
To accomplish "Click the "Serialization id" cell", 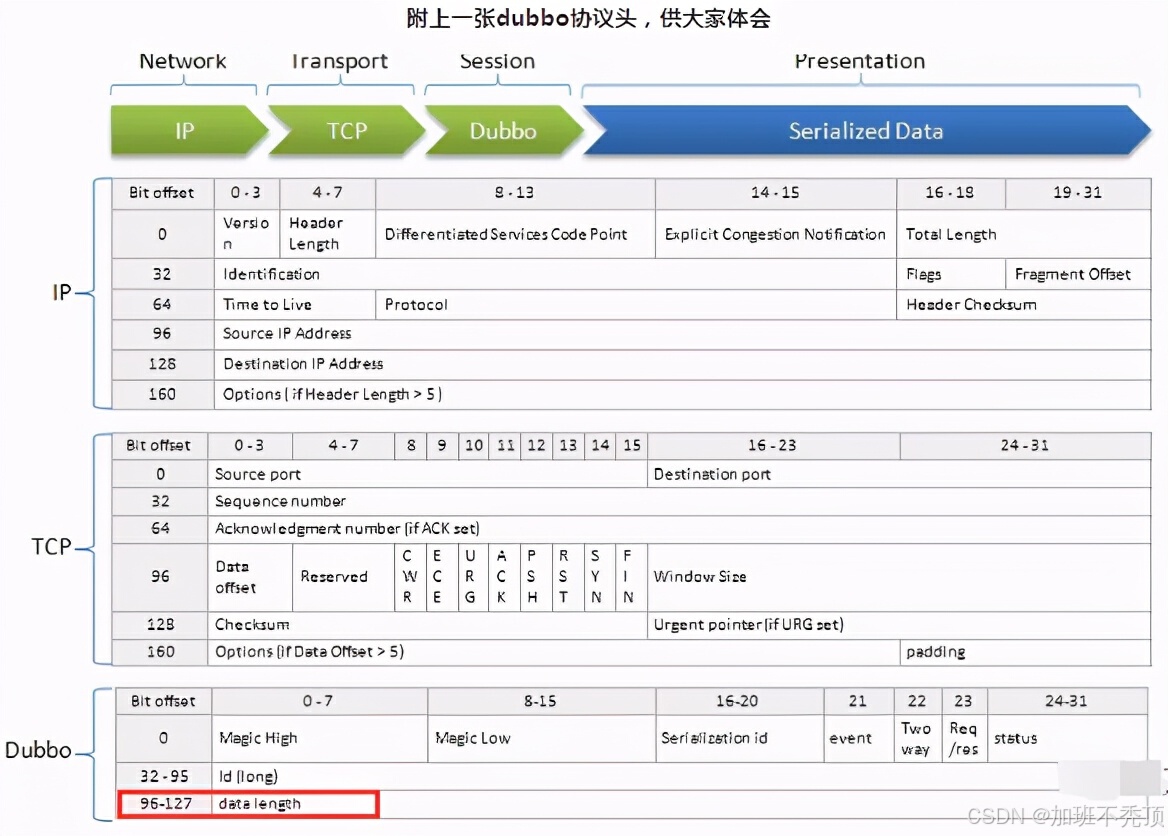I will pyautogui.click(x=740, y=738).
